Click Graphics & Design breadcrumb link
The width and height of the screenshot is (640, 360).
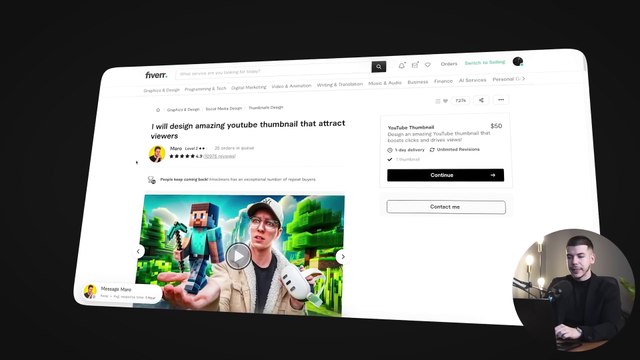[x=183, y=109]
